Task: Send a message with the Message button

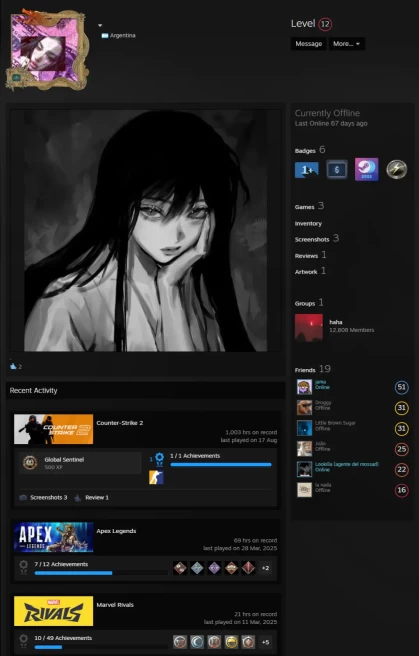Action: pyautogui.click(x=309, y=44)
